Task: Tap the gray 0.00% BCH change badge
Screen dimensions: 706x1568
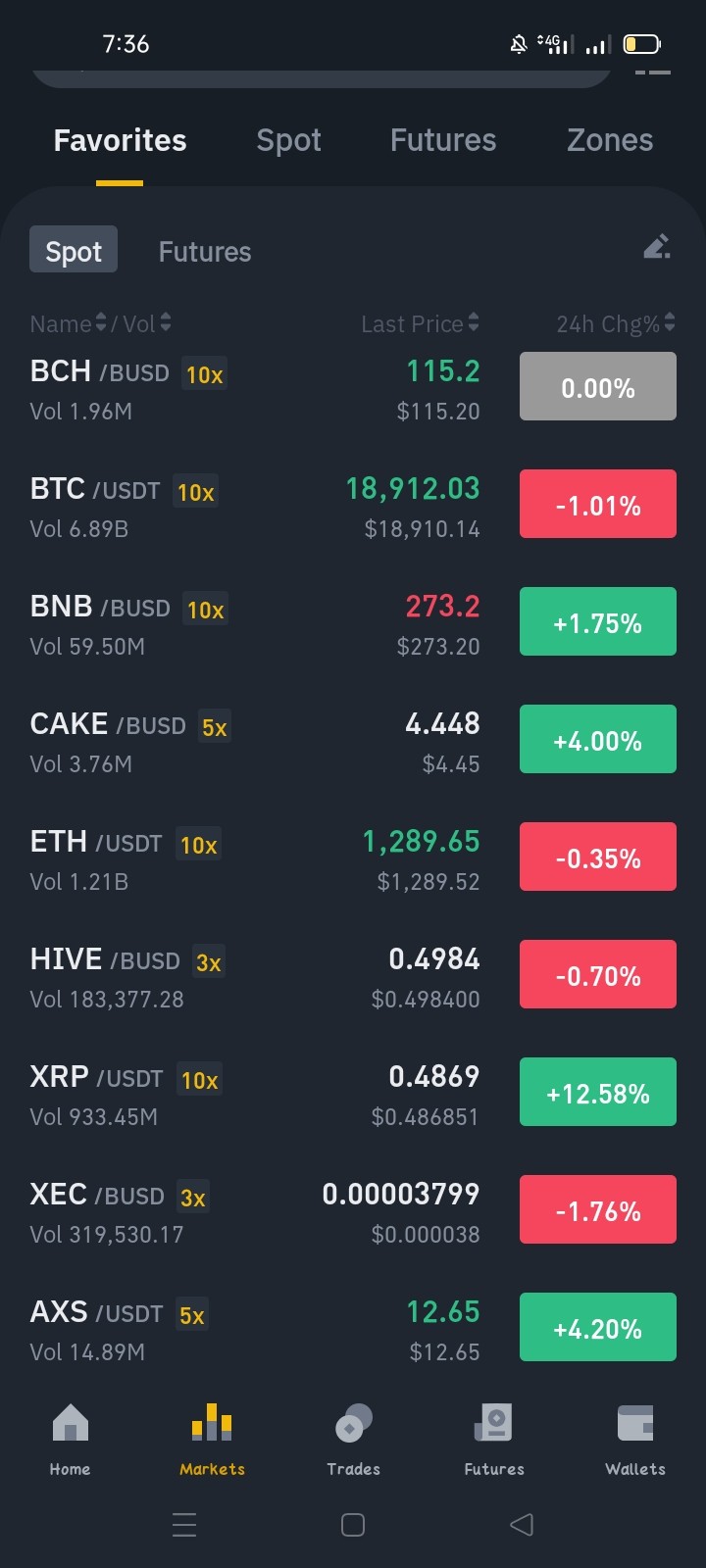Action: click(x=598, y=386)
